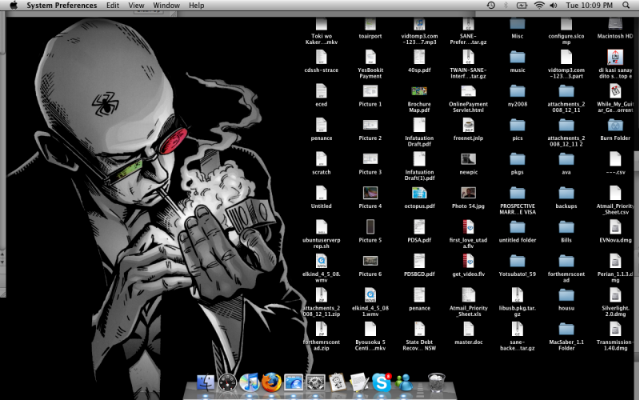
Task: Select the PROSPECTIVE MARR...E VISA folder
Action: [x=517, y=193]
